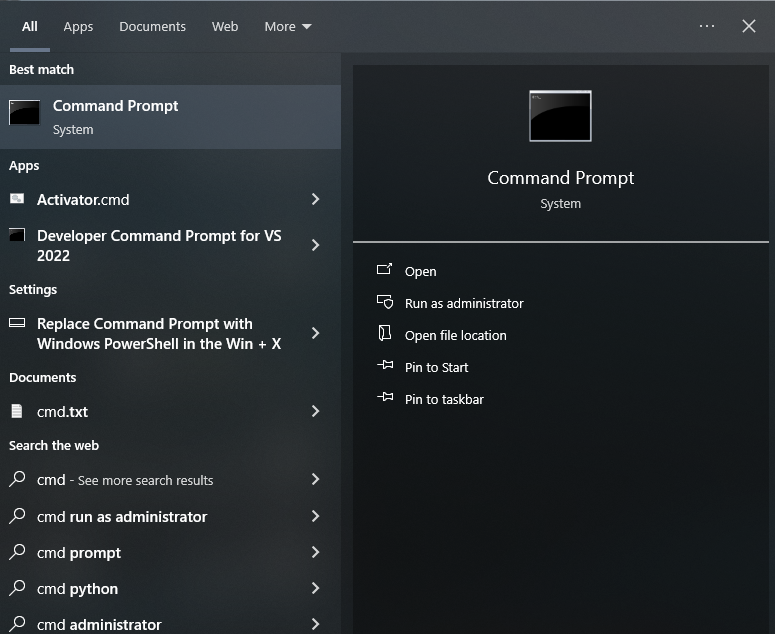Open Replace Command Prompt with PowerShell setting

[159, 334]
